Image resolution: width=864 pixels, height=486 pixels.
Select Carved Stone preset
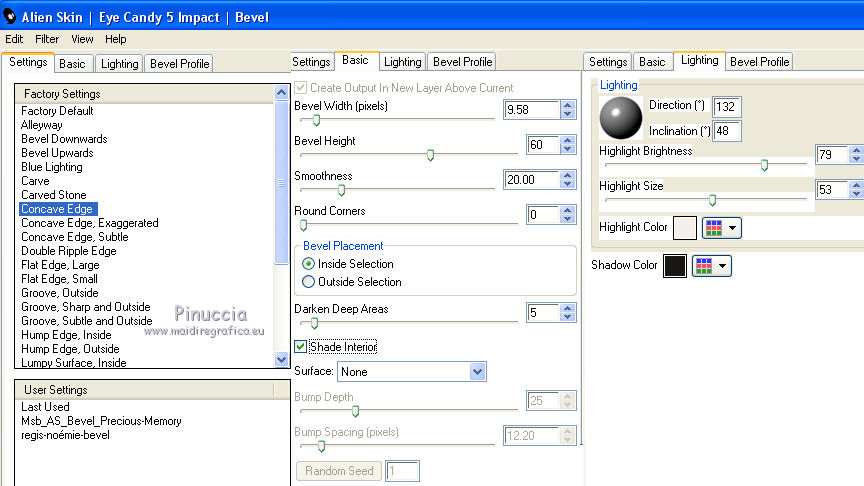pos(53,195)
